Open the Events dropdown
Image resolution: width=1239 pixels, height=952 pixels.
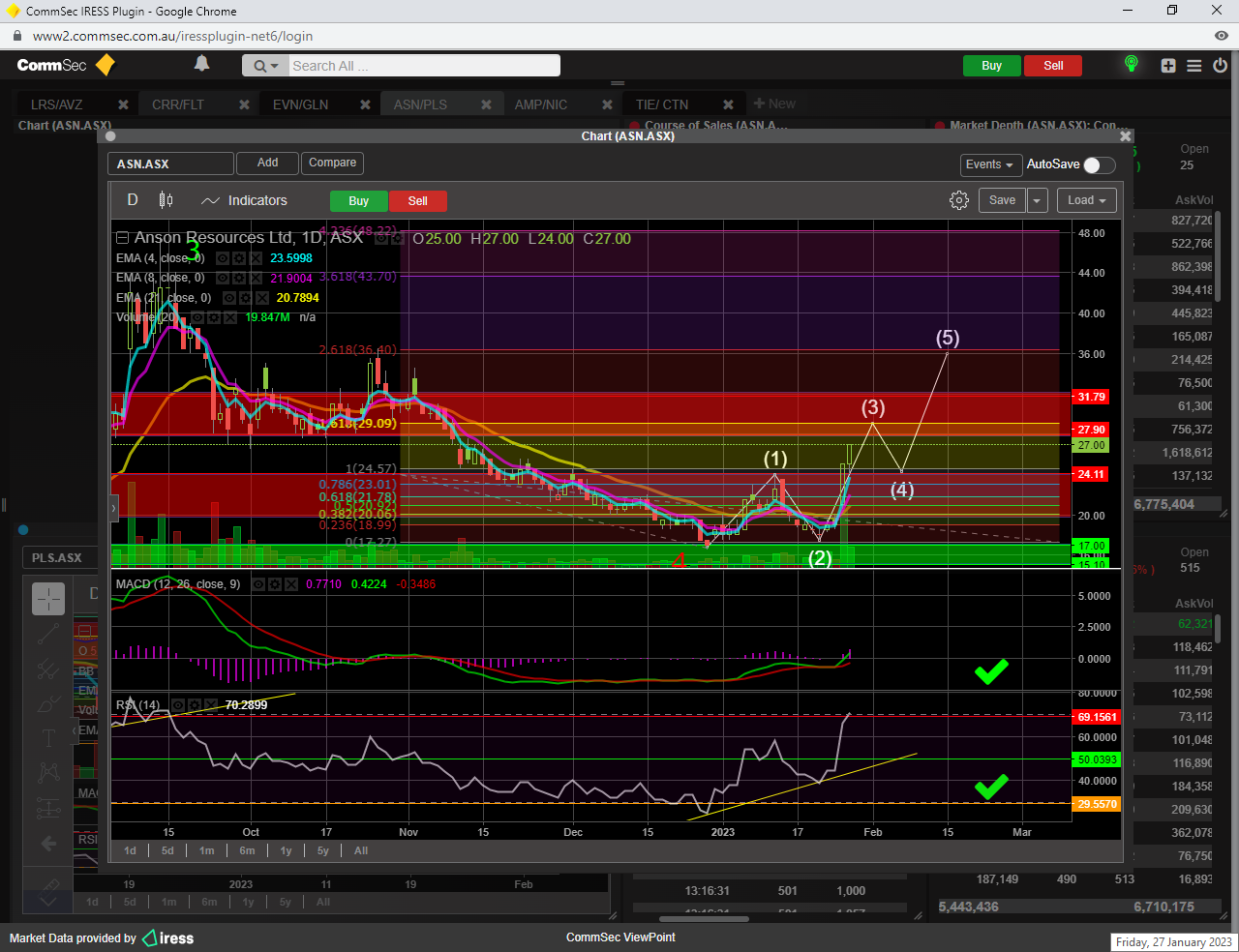pos(989,164)
